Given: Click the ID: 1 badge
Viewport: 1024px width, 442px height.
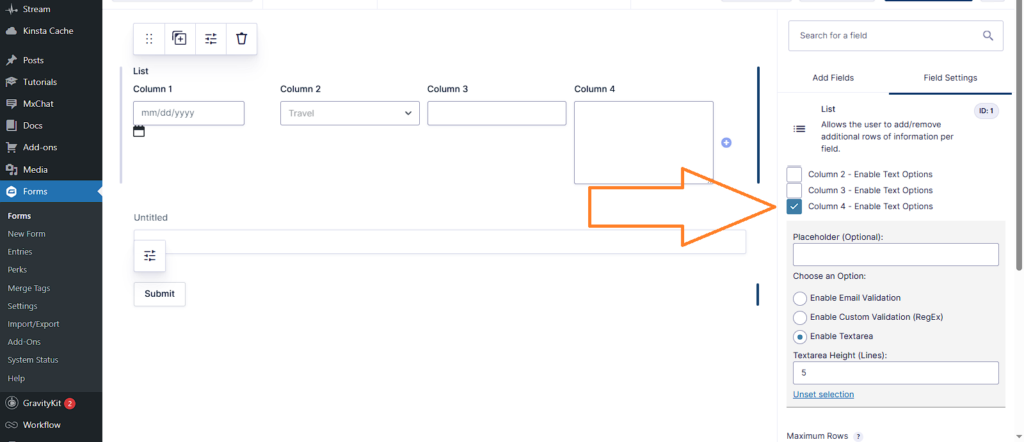Looking at the screenshot, I should (x=986, y=111).
